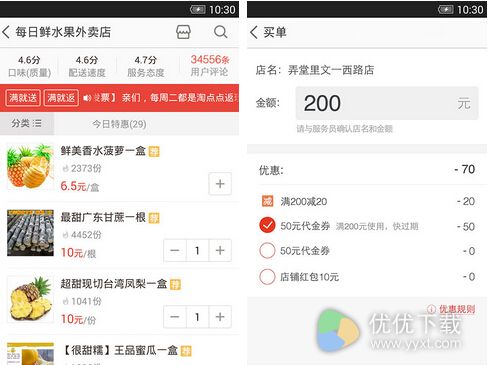Select the 店铺红包10元 option

point(267,277)
